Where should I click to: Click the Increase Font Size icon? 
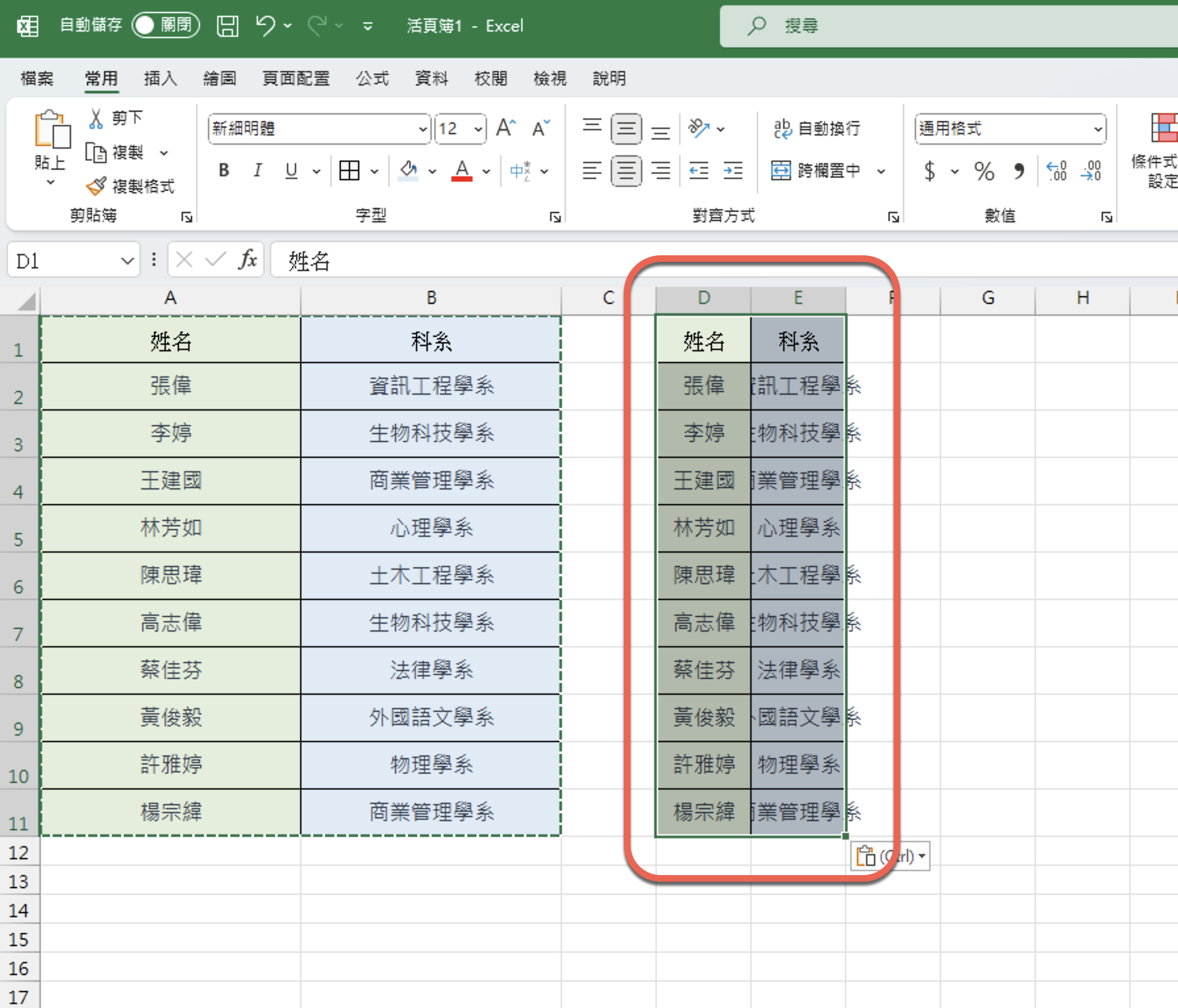coord(505,128)
